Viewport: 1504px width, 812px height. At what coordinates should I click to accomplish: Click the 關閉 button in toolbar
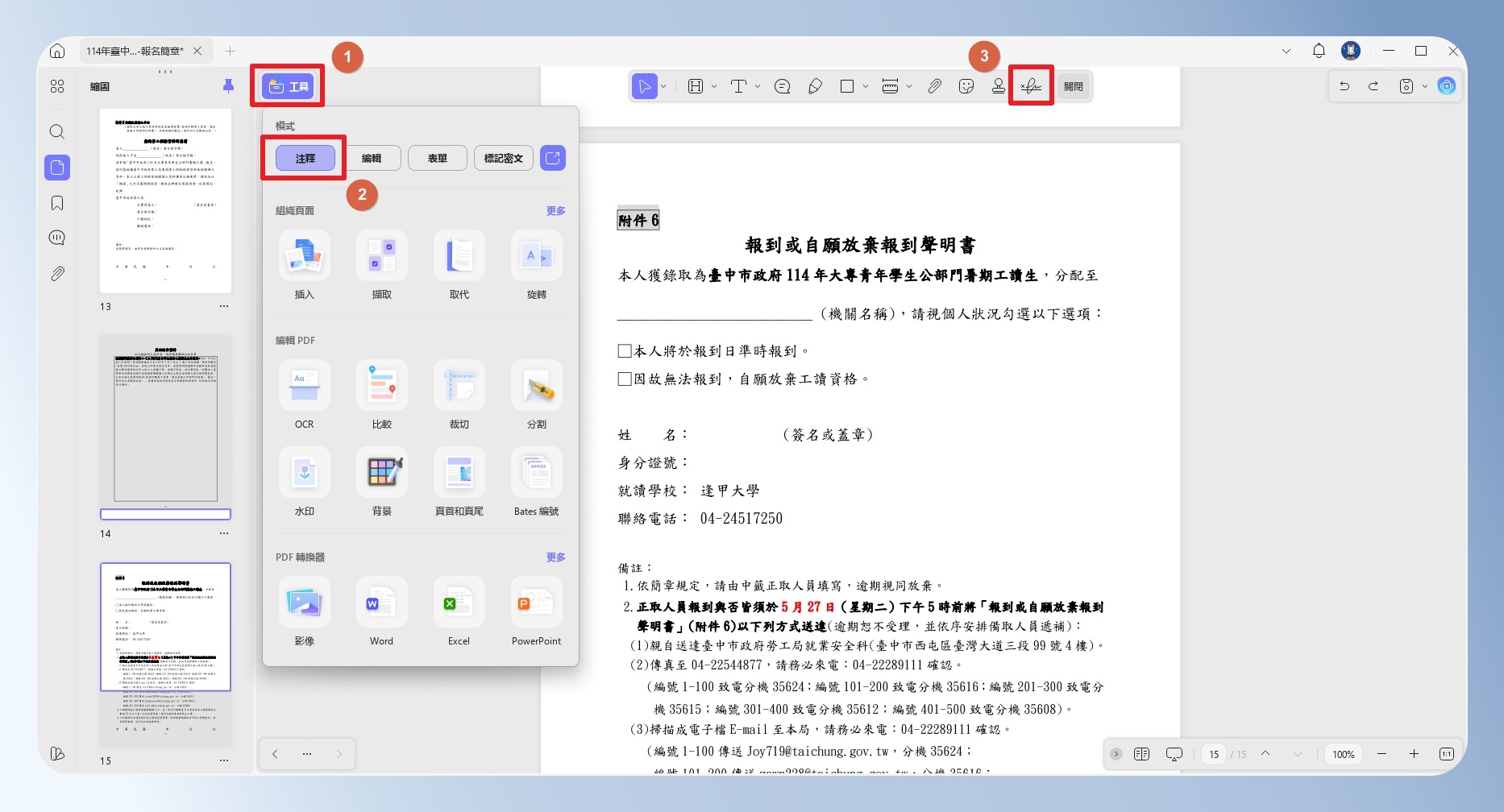click(x=1073, y=86)
